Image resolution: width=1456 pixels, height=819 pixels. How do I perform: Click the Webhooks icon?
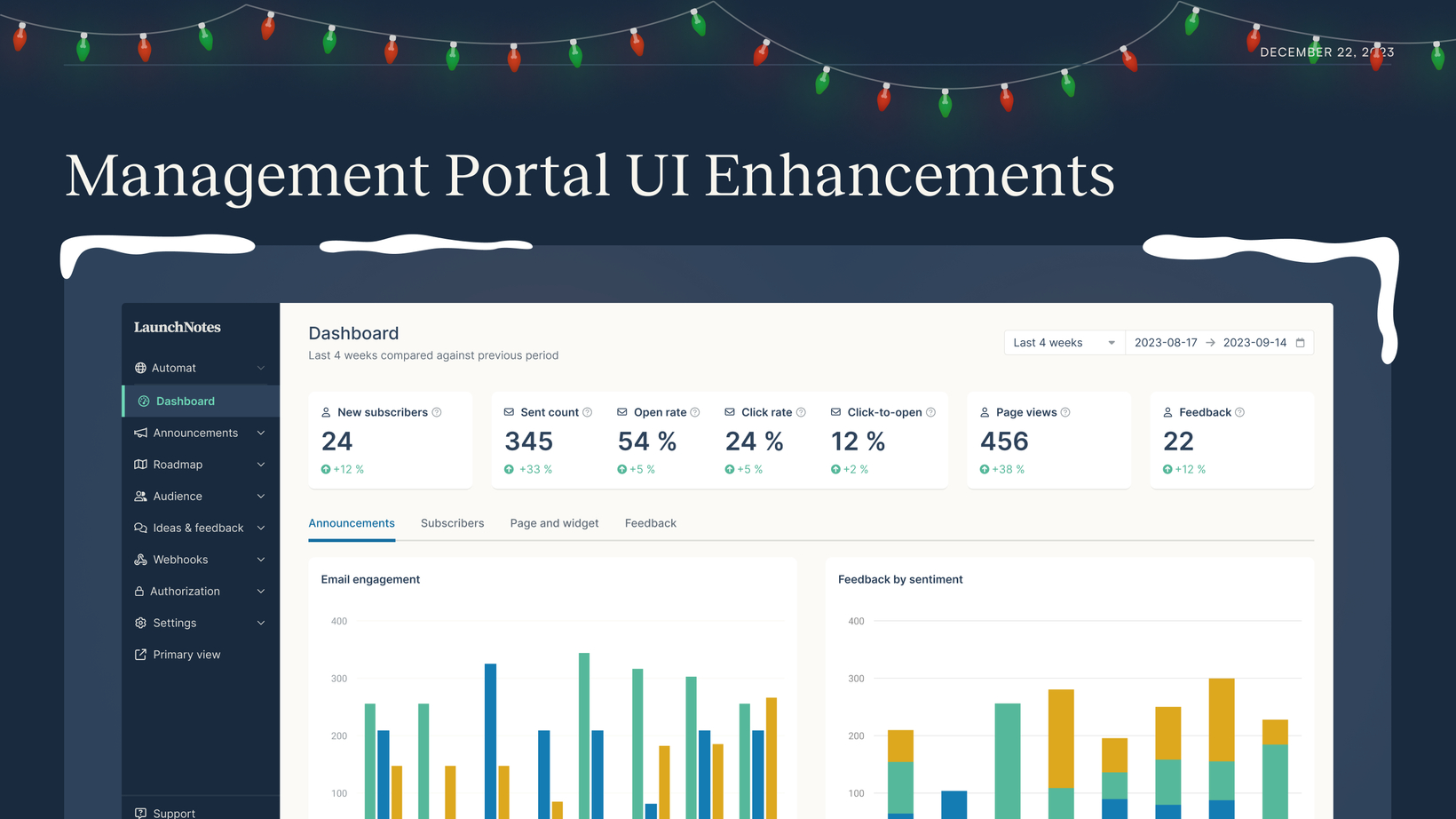140,560
